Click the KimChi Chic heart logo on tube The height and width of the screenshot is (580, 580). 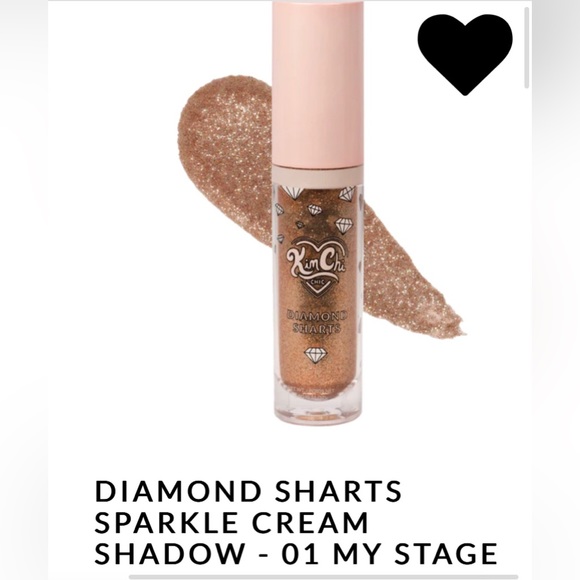point(317,264)
